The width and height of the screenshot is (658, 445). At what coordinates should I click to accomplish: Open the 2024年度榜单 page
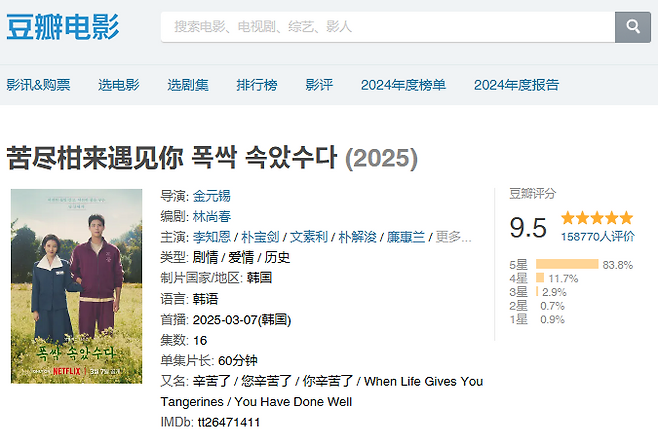[x=403, y=85]
